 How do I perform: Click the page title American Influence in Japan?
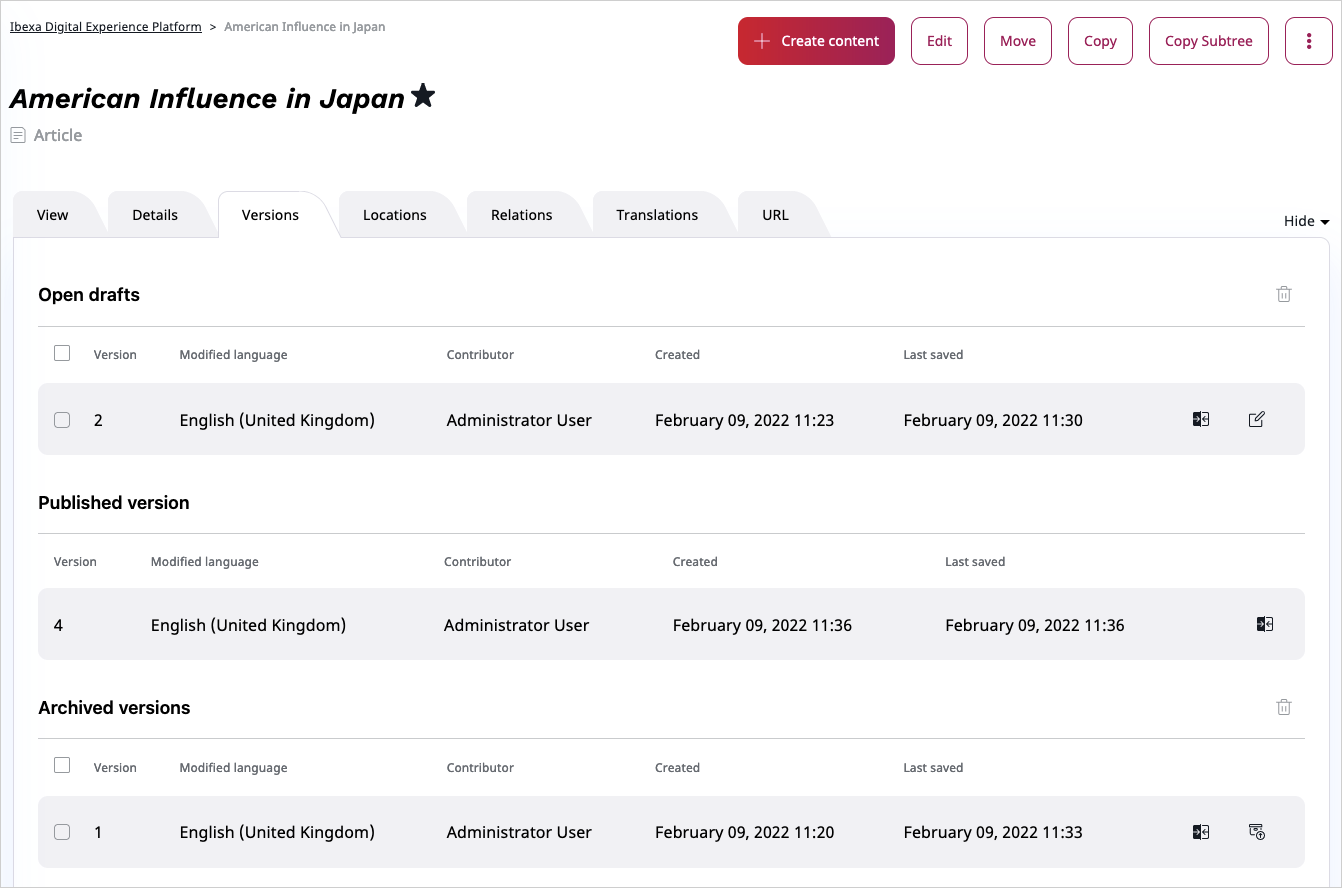tap(207, 99)
